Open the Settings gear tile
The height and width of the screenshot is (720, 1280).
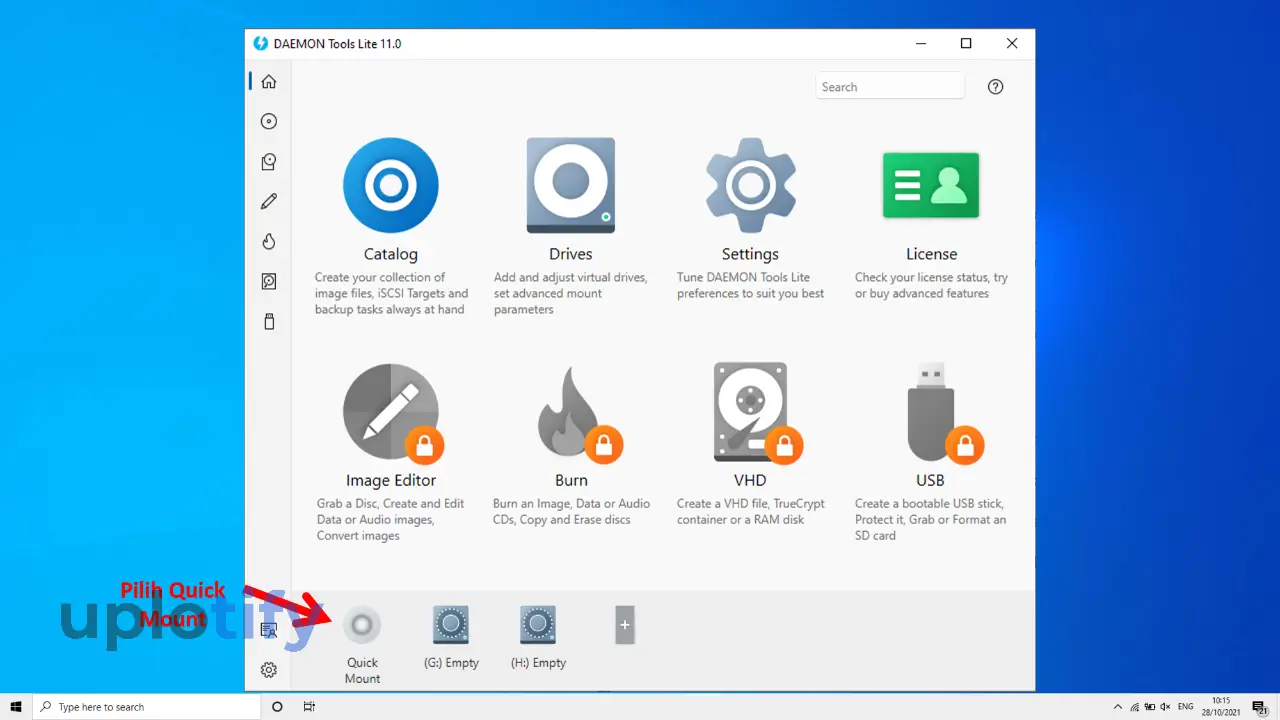[750, 186]
